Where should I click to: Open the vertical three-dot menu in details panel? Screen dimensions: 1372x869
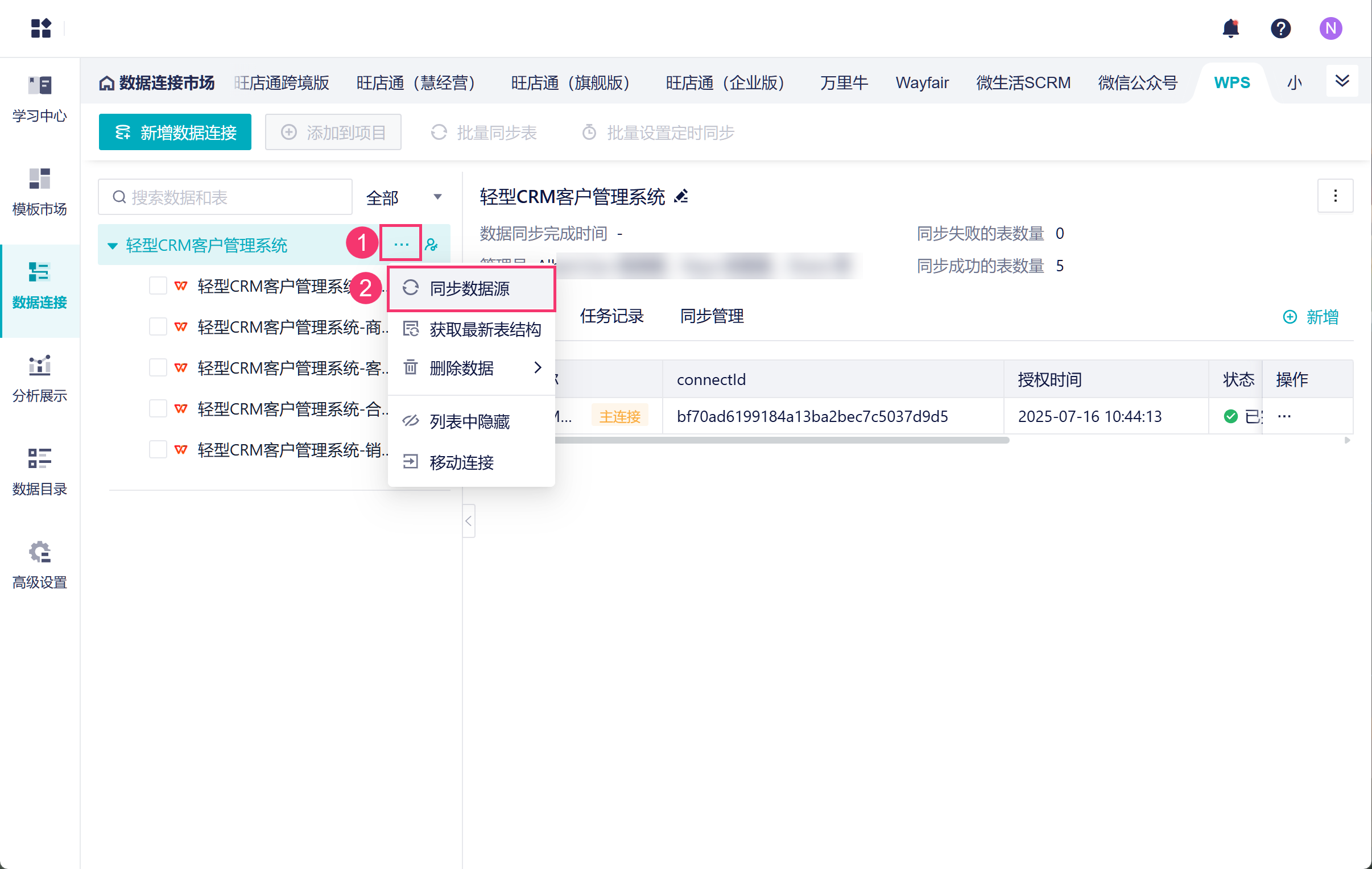click(x=1335, y=196)
